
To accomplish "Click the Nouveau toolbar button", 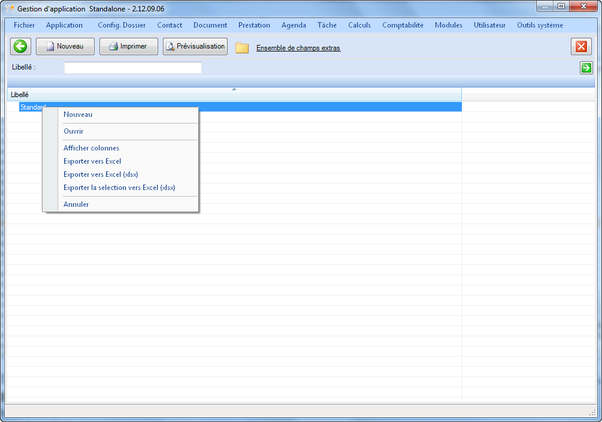I will point(65,47).
